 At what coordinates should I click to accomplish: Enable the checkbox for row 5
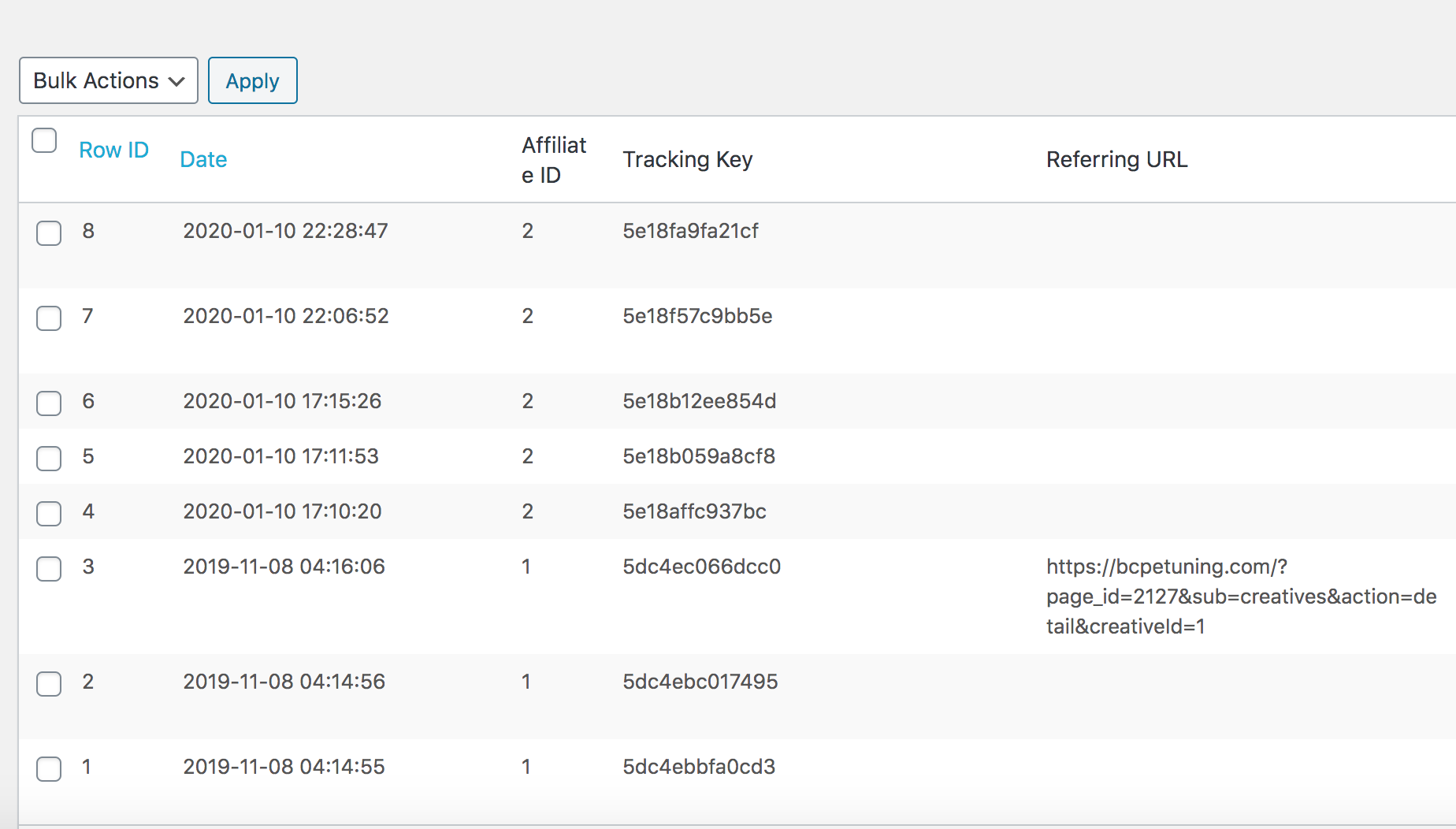[49, 459]
